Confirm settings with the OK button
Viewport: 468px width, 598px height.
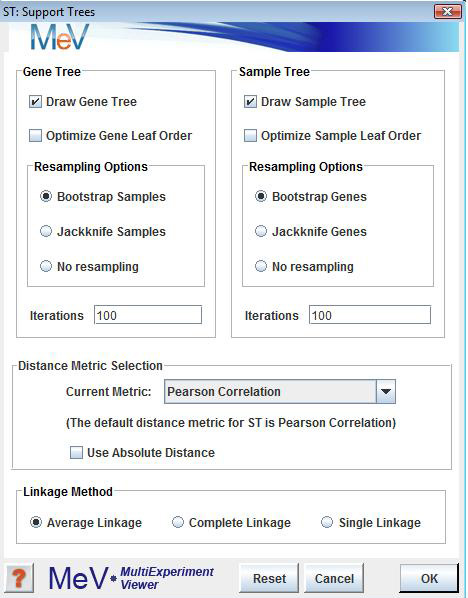tap(429, 578)
